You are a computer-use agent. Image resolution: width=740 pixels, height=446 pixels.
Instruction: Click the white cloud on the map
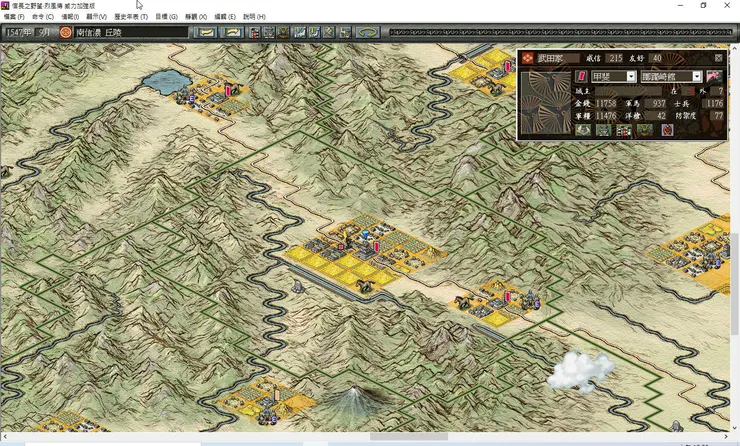[x=580, y=371]
